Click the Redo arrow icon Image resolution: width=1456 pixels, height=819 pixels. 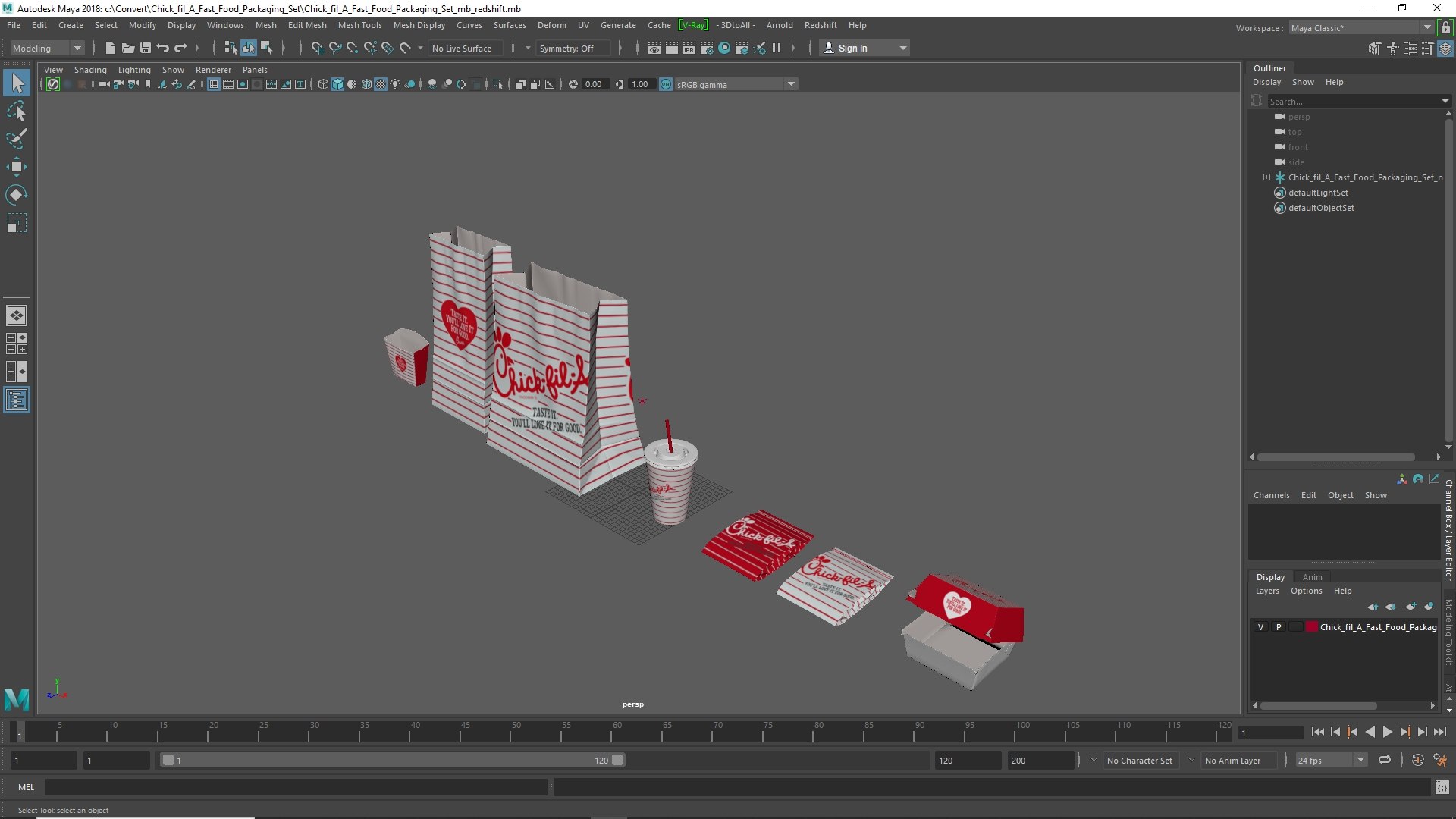coord(180,48)
